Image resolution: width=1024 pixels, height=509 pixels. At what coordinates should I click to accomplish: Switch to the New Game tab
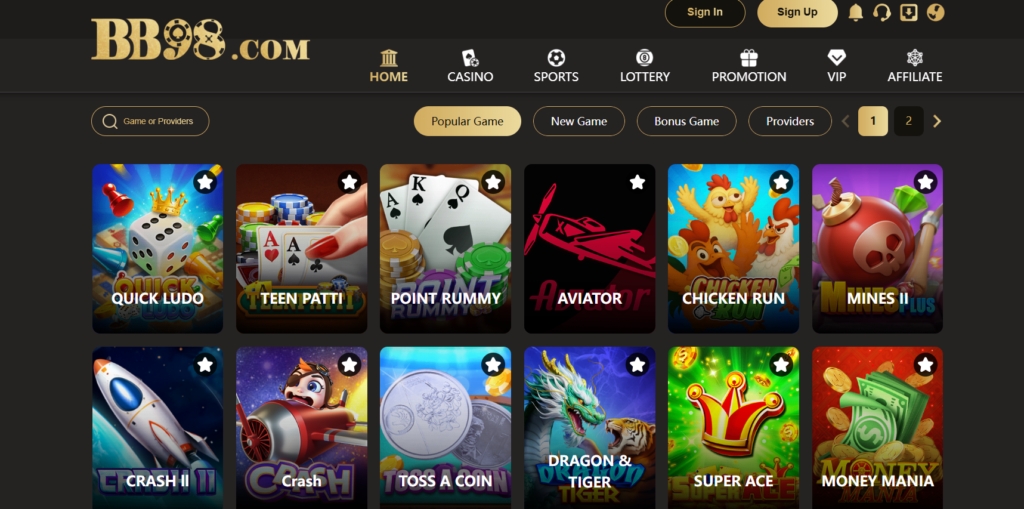click(x=579, y=122)
